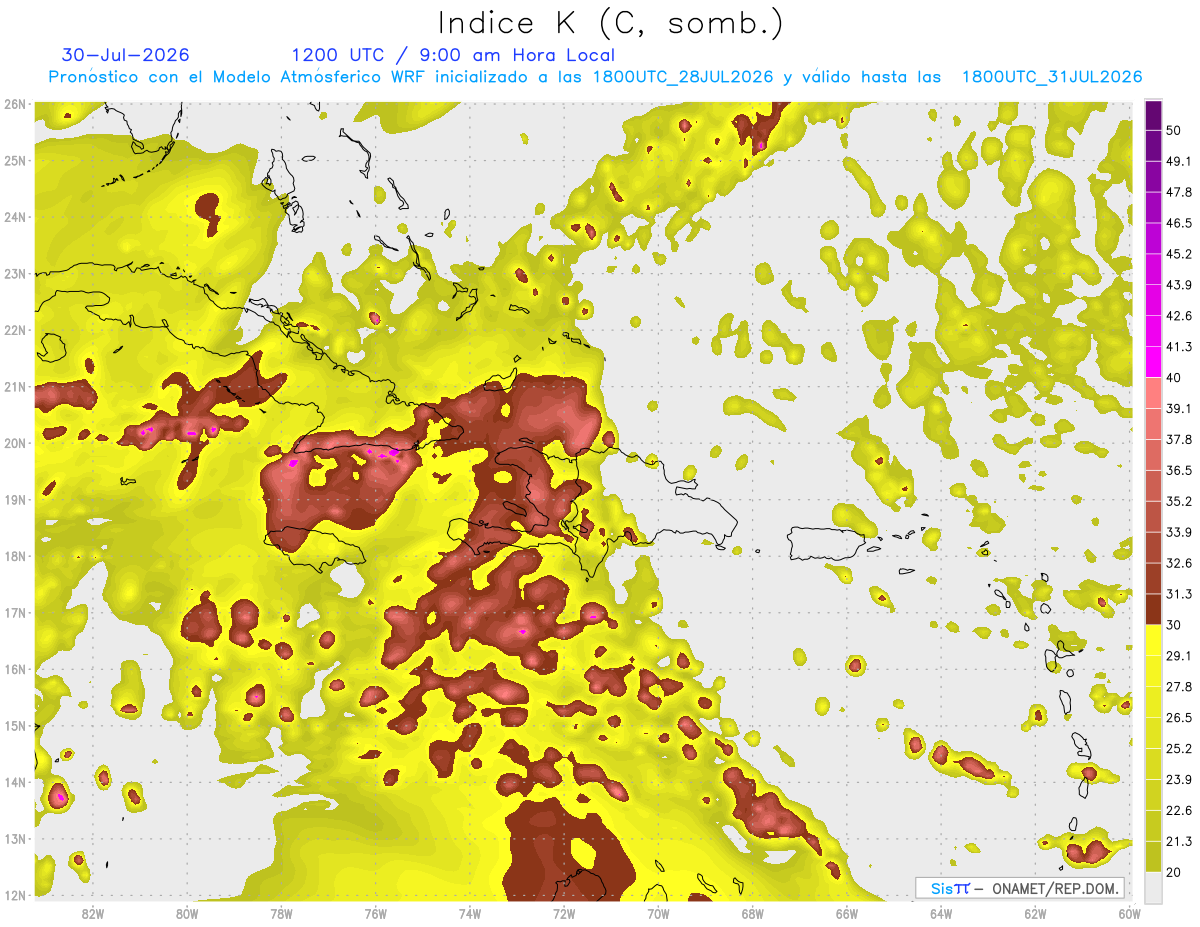Image resolution: width=1200 pixels, height=927 pixels.
Task: Click the 25N latitude label
Action: click(15, 160)
